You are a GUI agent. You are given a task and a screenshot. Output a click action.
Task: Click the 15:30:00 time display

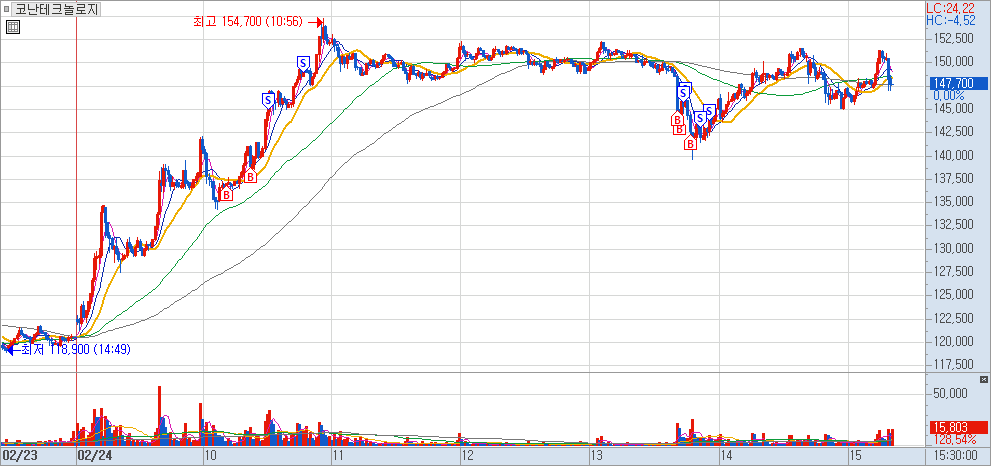958,456
